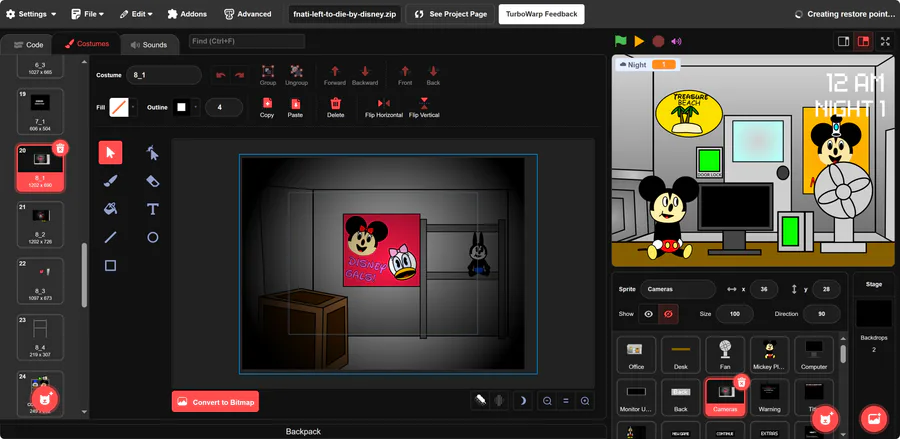The image size is (900, 439).
Task: Send selection to Back
Action: [x=433, y=75]
